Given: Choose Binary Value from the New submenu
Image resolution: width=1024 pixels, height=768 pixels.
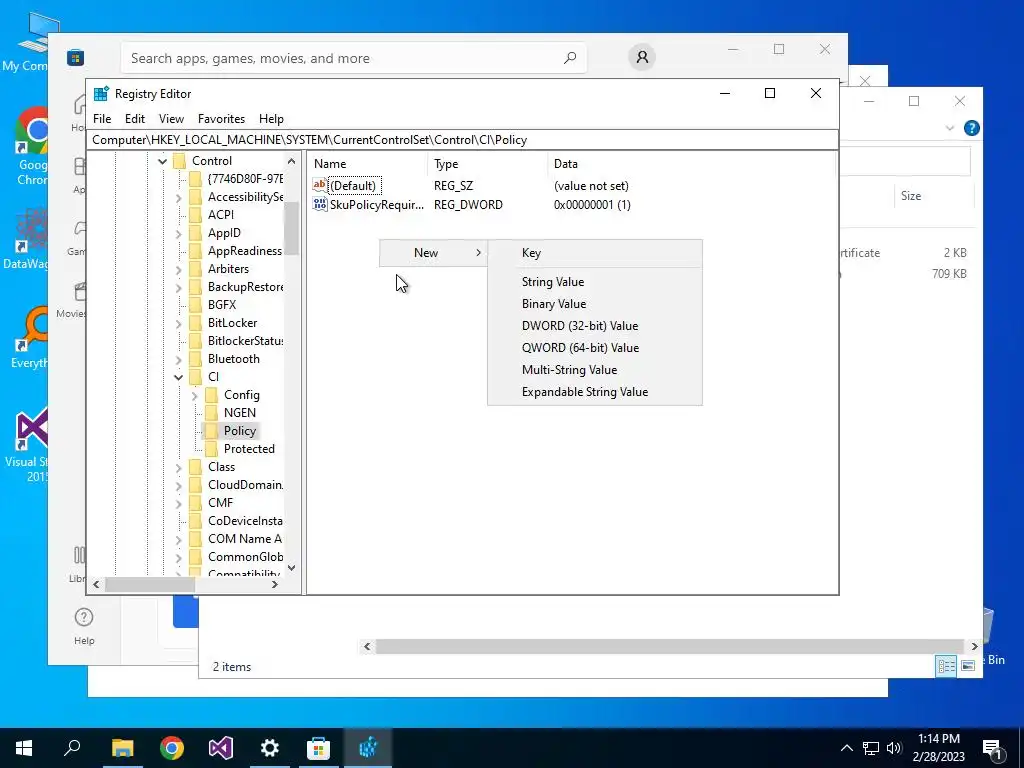Looking at the screenshot, I should pyautogui.click(x=595, y=304).
